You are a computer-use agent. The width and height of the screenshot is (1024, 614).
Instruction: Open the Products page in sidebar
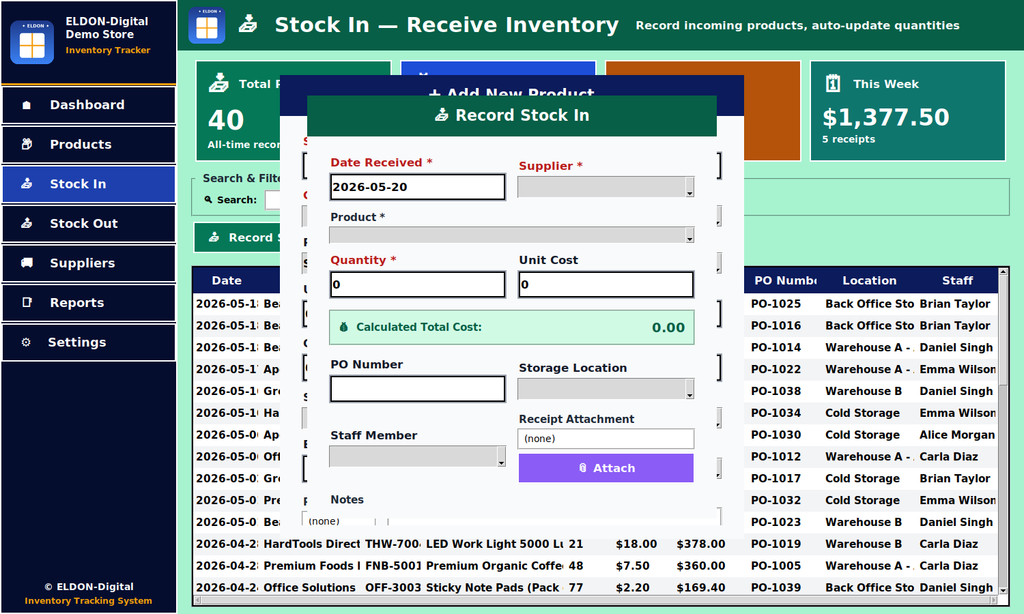pyautogui.click(x=88, y=144)
